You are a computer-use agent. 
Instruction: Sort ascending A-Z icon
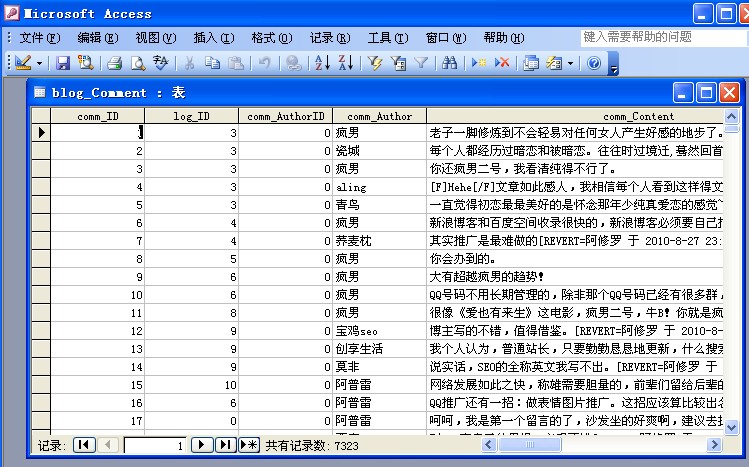pyautogui.click(x=322, y=63)
